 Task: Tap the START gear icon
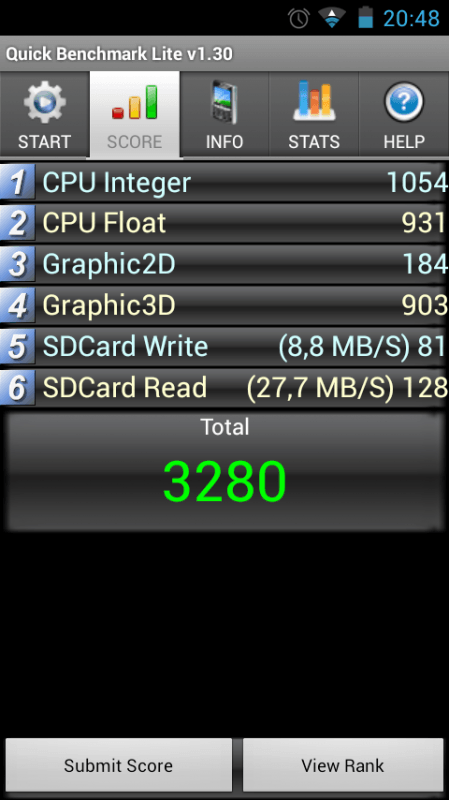(x=44, y=102)
